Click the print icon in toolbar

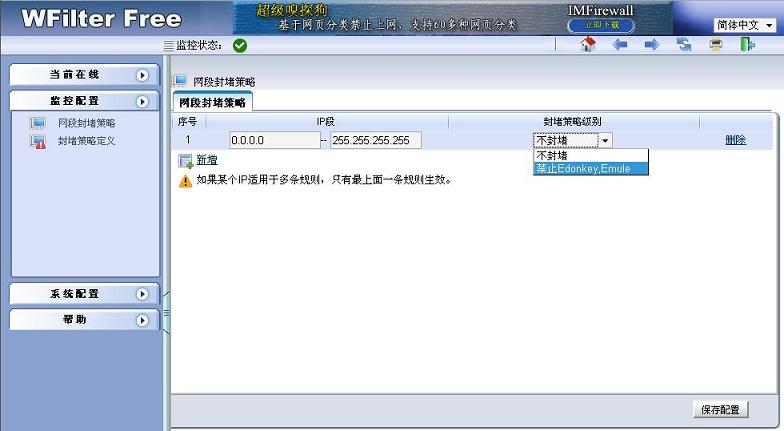[x=716, y=45]
